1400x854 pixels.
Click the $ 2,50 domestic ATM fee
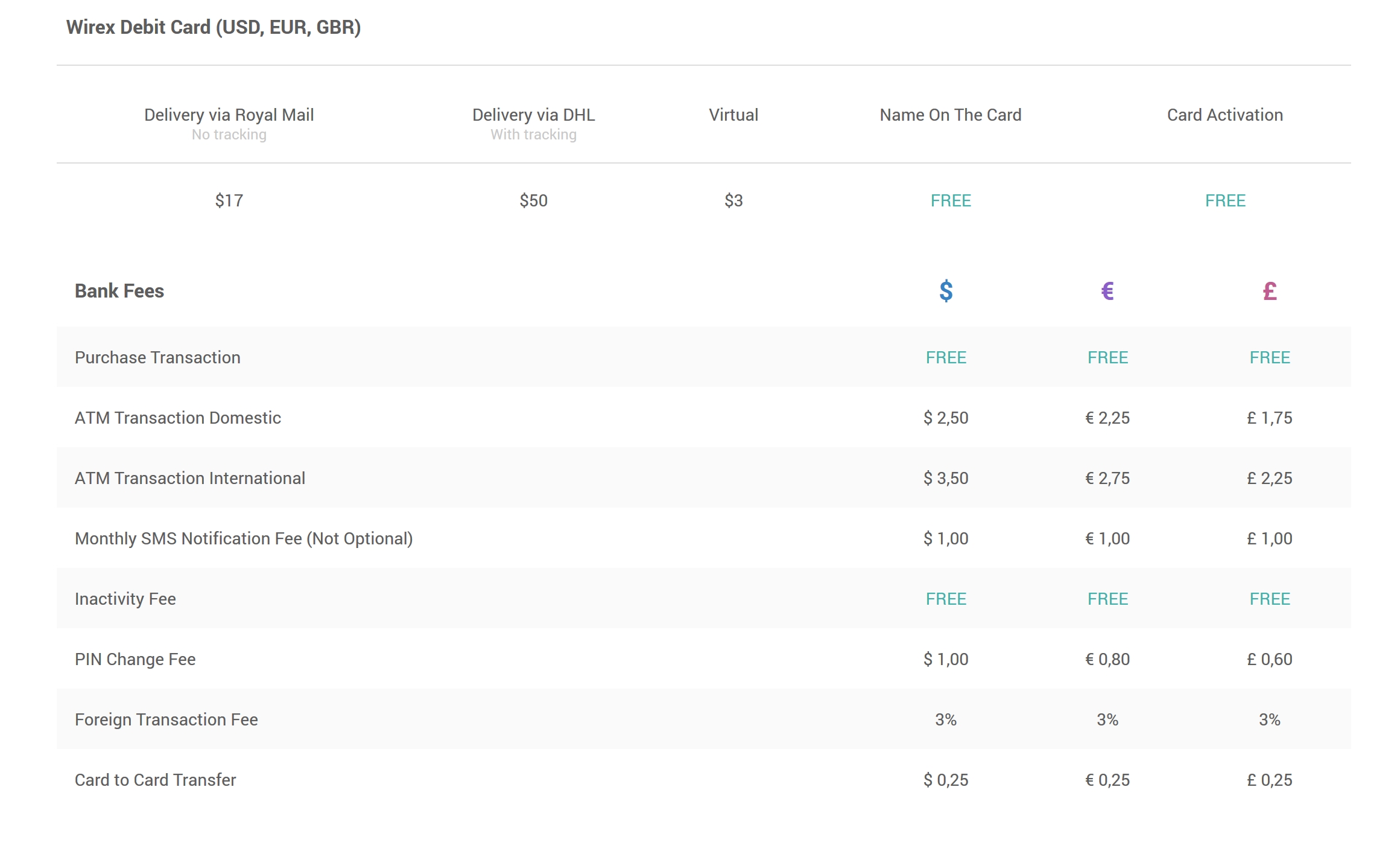[946, 418]
